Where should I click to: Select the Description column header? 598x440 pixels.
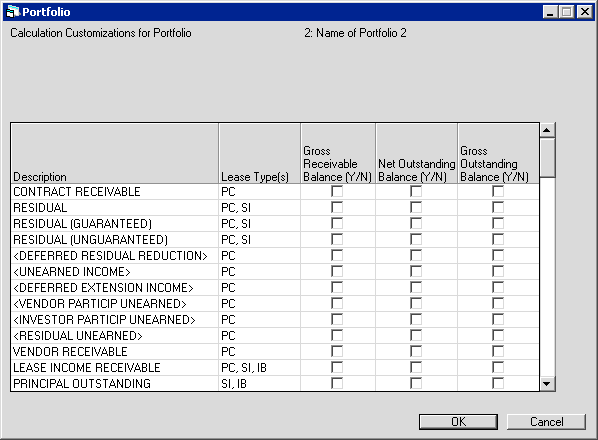coord(115,153)
